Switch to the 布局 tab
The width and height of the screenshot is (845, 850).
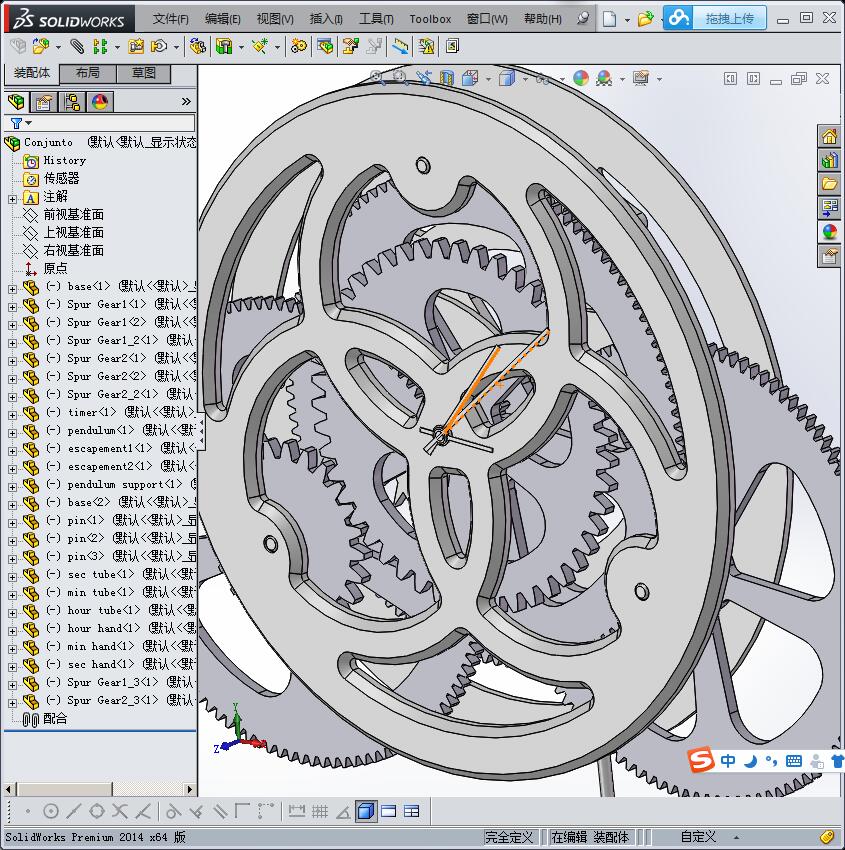point(88,73)
